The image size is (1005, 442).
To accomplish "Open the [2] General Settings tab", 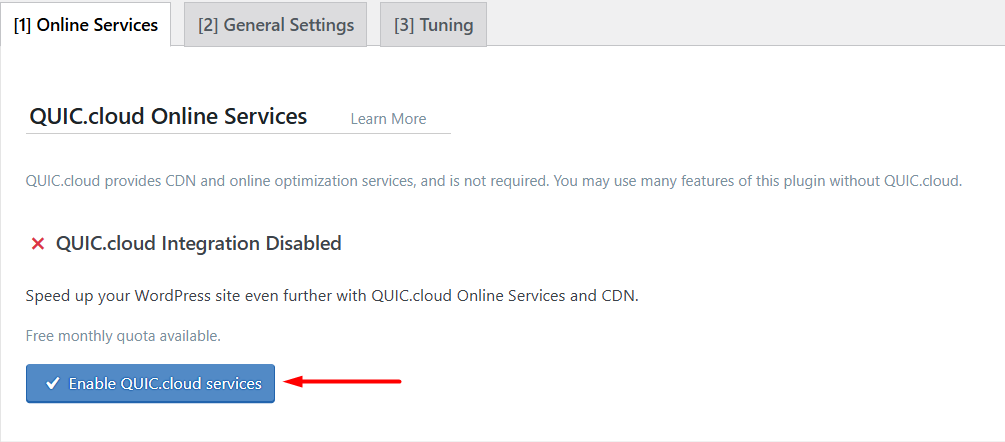I will 276,25.
